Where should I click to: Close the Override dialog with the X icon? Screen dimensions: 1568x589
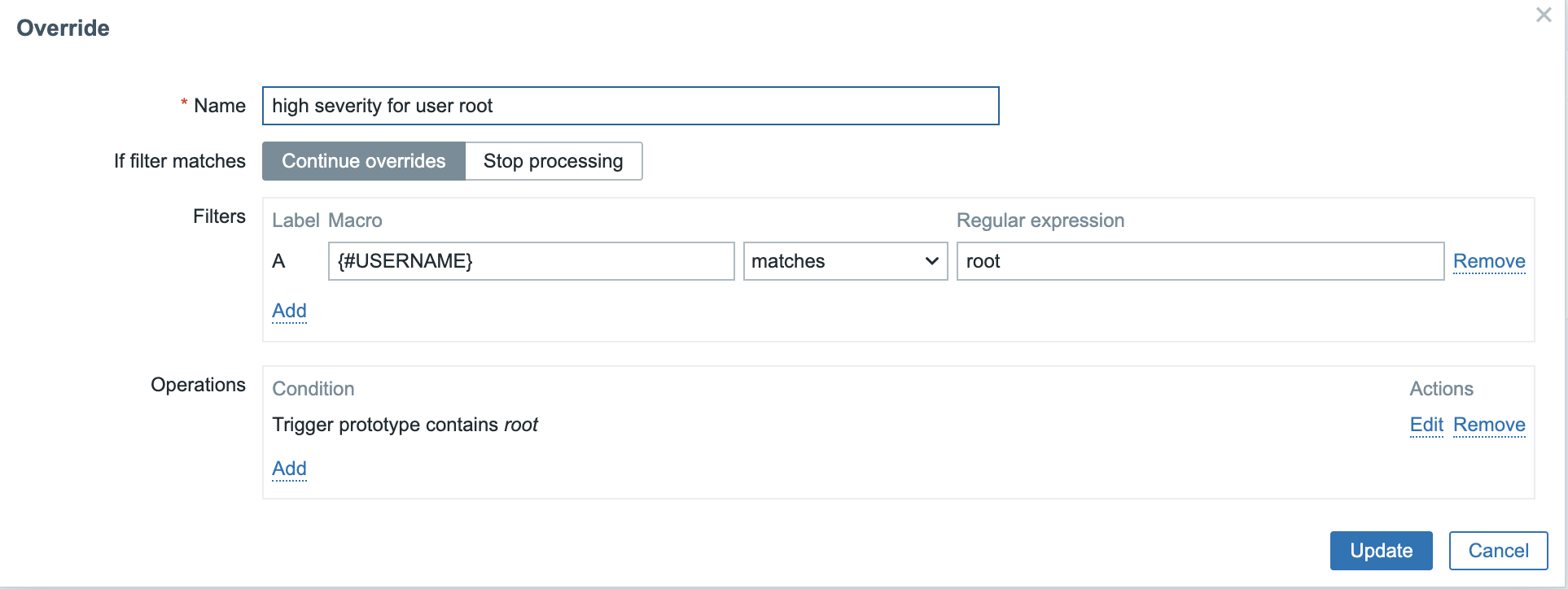tap(1543, 15)
